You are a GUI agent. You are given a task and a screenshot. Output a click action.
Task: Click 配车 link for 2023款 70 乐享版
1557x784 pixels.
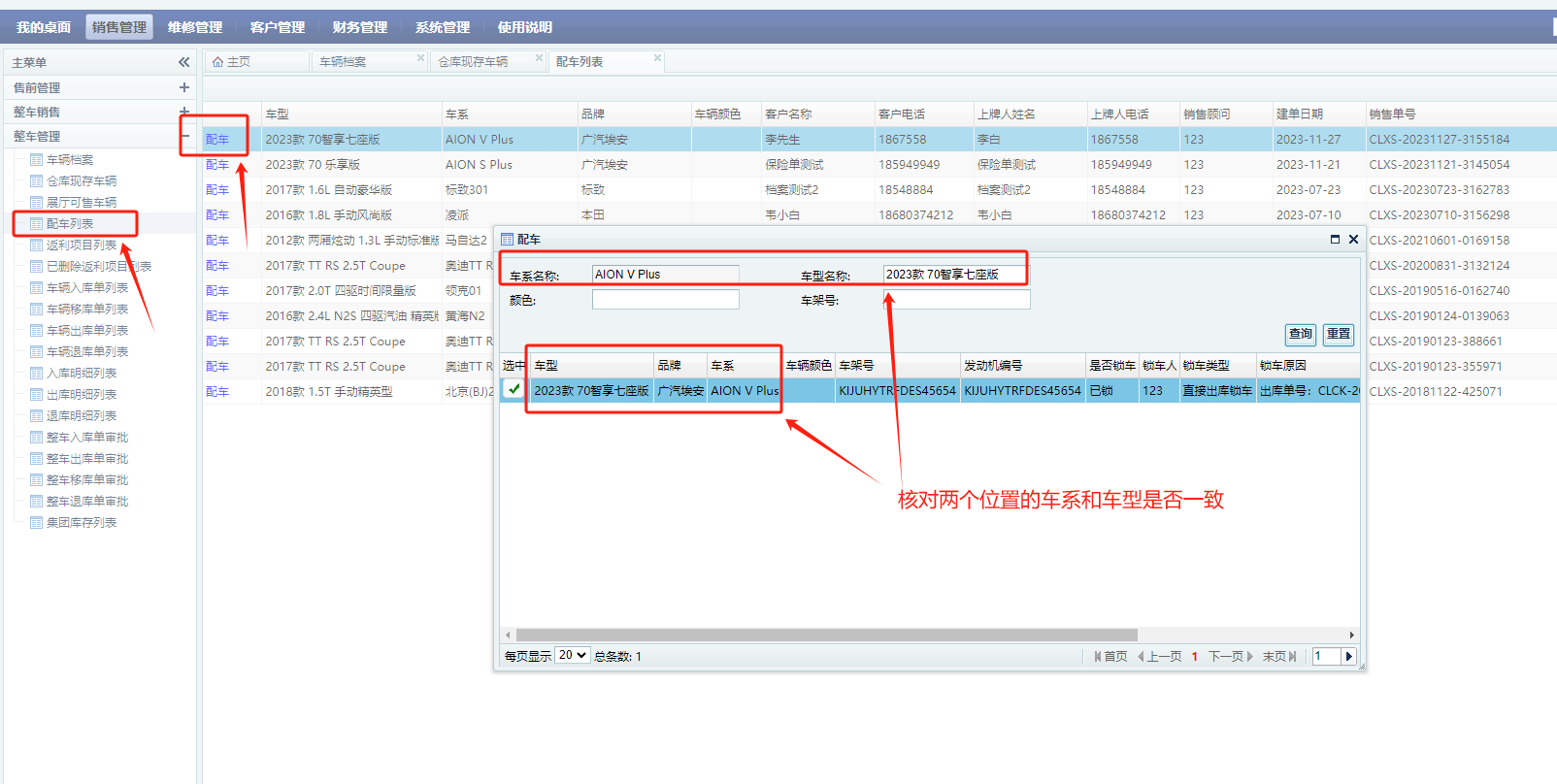point(217,165)
